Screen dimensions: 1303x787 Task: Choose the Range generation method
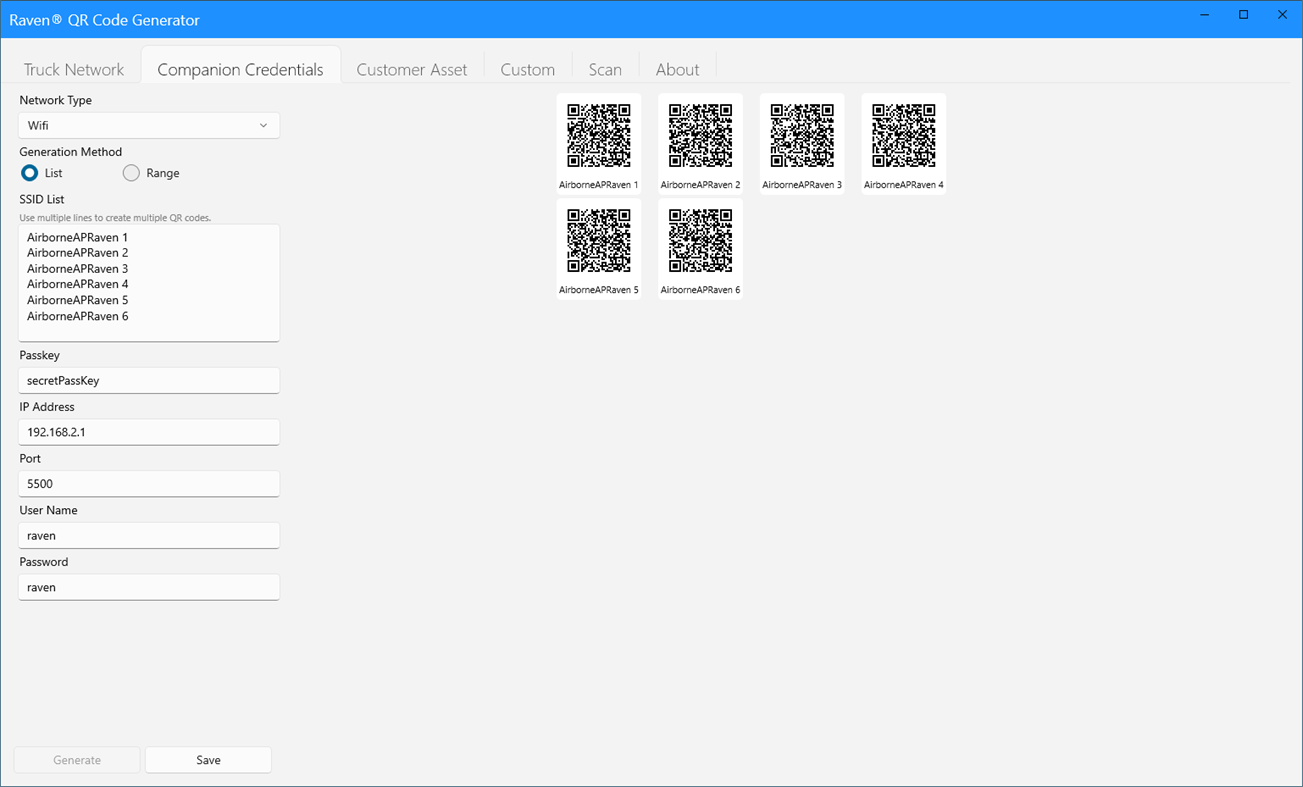151,173
